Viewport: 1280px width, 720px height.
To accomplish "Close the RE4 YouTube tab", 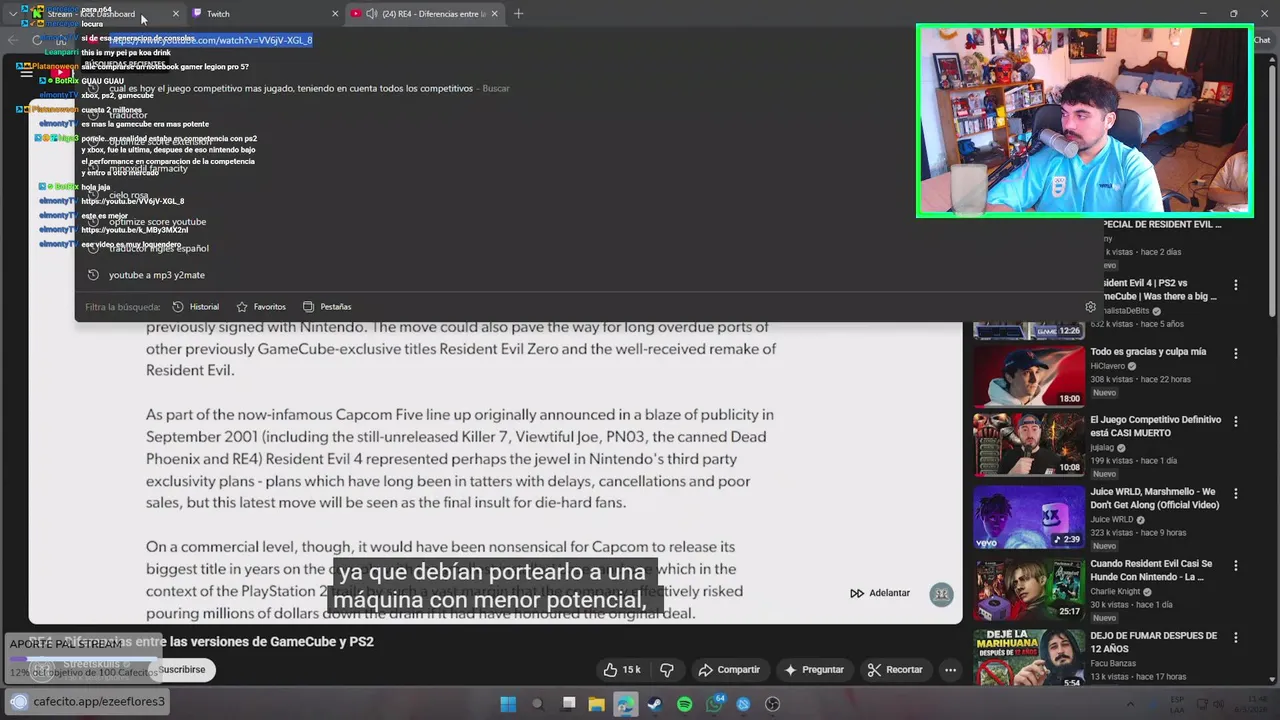I will pyautogui.click(x=494, y=14).
